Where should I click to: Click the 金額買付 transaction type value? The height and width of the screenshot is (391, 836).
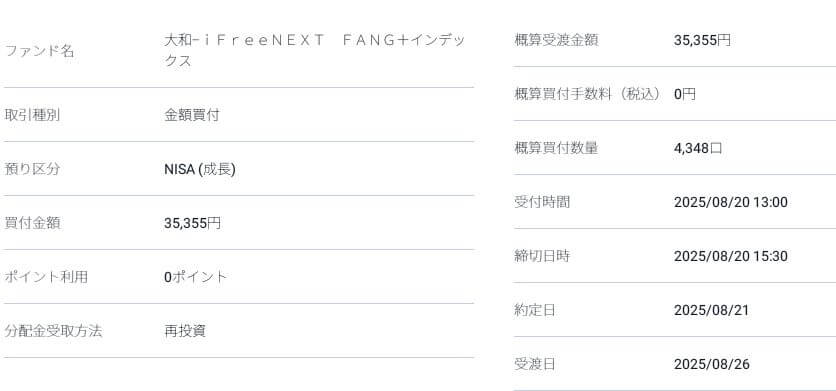[191, 115]
